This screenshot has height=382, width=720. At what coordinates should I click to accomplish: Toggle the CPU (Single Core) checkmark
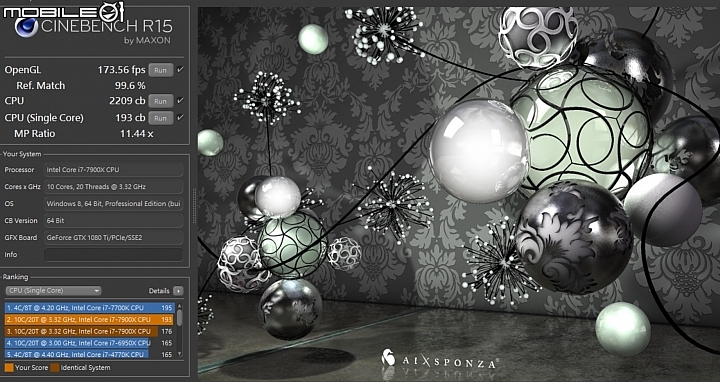click(x=180, y=118)
